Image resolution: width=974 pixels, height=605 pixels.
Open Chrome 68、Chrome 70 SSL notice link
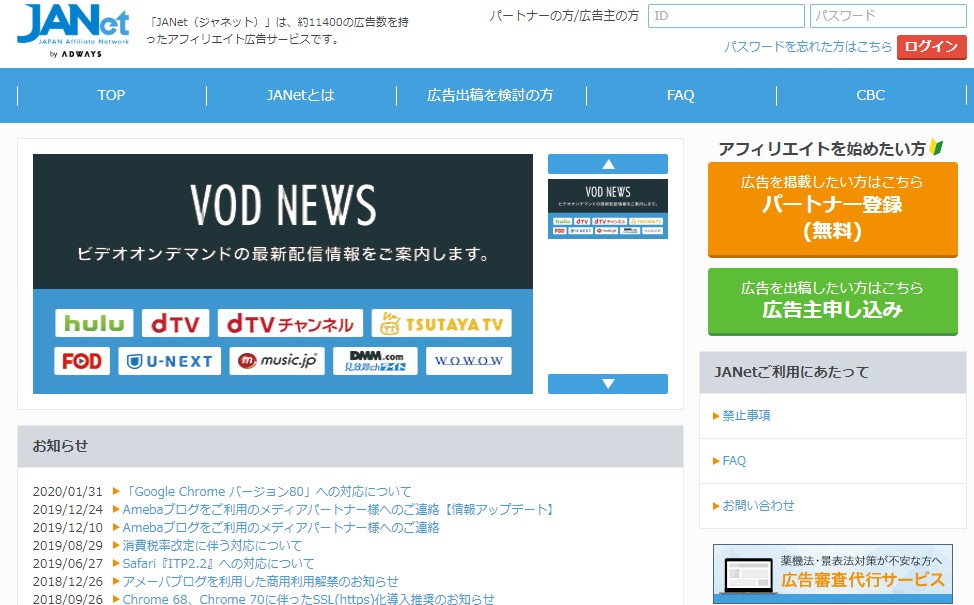coord(308,599)
